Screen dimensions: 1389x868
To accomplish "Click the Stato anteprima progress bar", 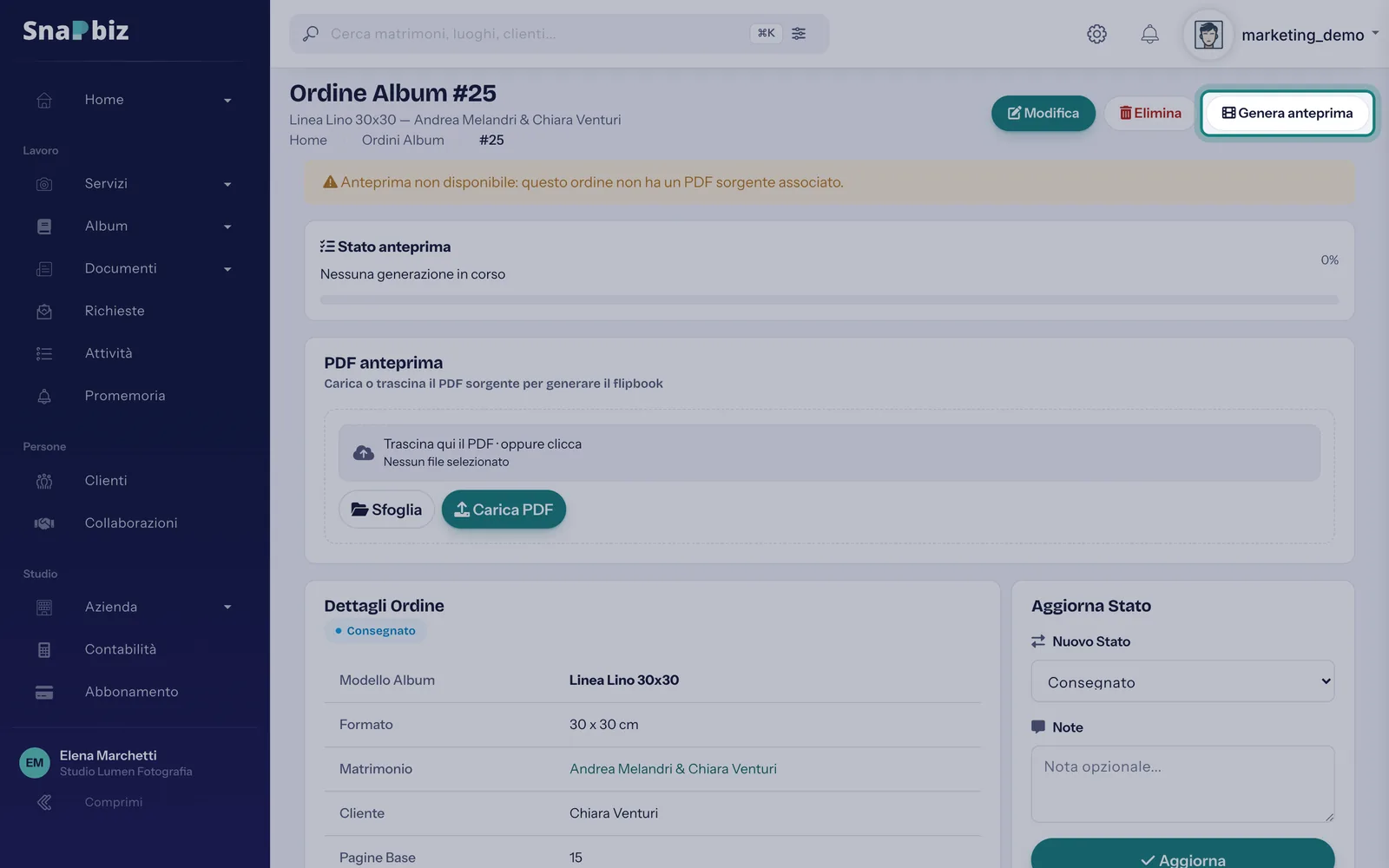I will pyautogui.click(x=829, y=299).
